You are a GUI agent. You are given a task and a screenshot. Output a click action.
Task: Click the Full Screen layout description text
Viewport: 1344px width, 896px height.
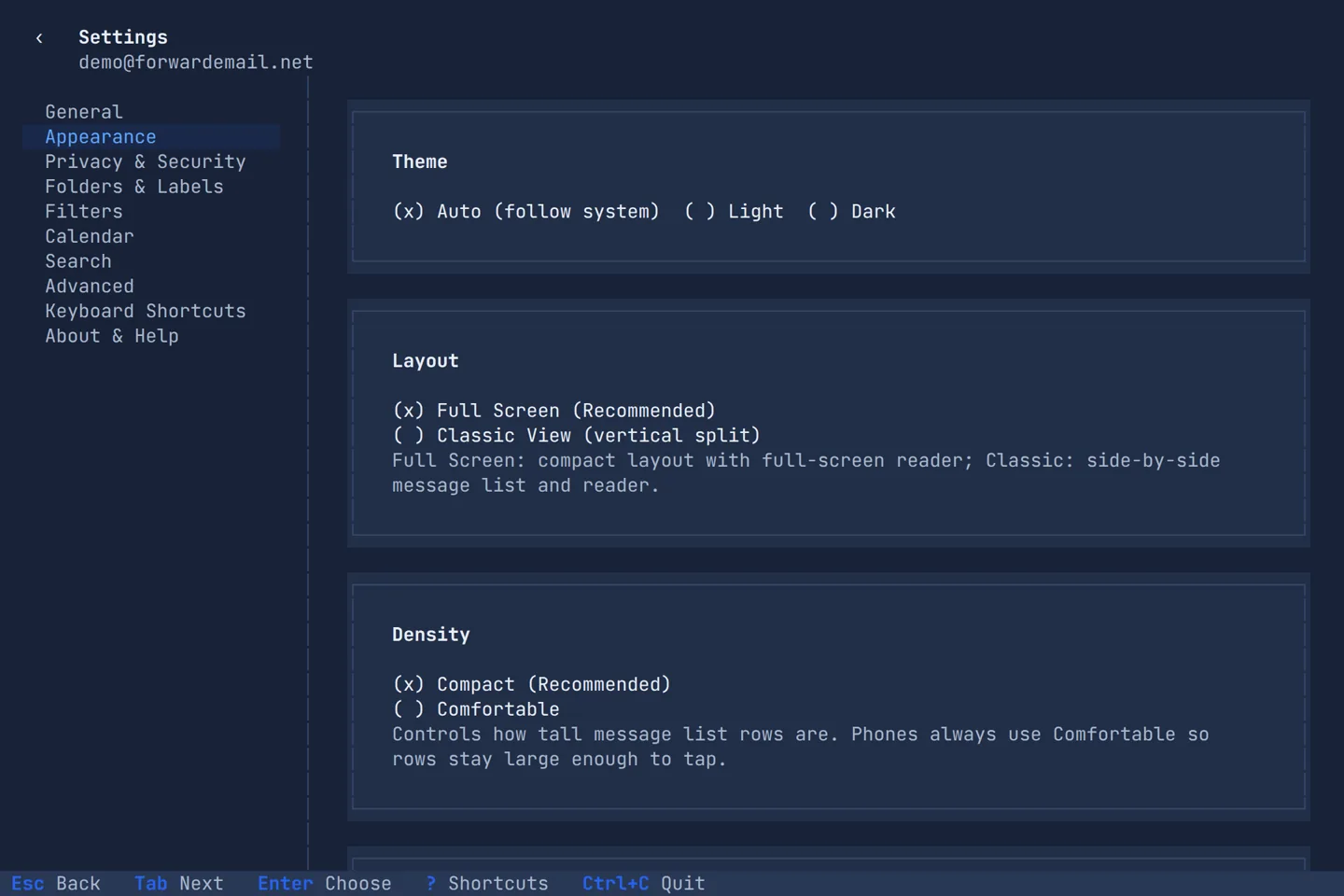806,473
